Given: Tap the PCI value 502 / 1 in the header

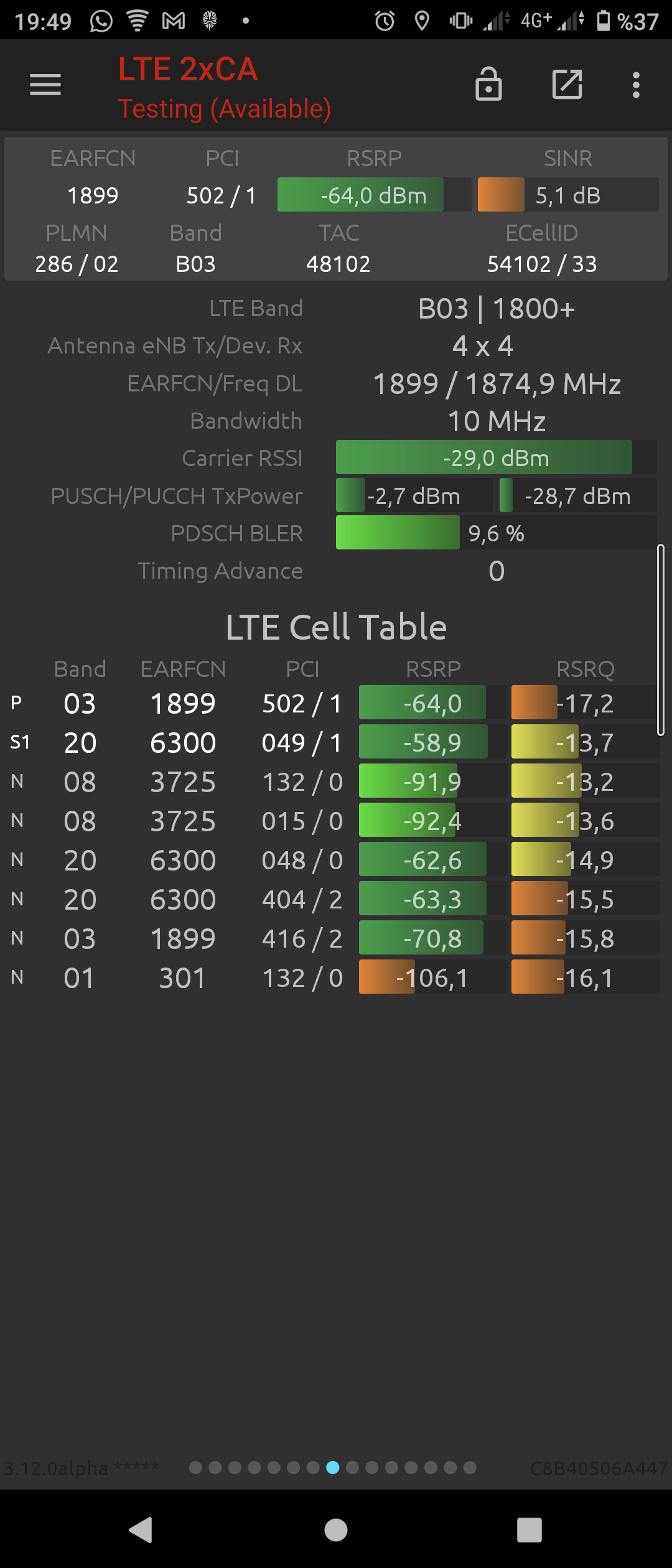Looking at the screenshot, I should click(222, 195).
